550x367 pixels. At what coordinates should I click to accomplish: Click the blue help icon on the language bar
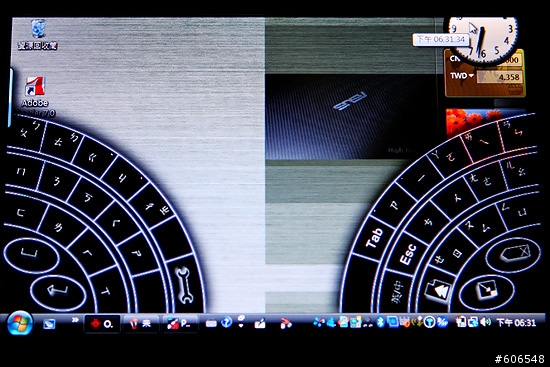click(x=227, y=322)
